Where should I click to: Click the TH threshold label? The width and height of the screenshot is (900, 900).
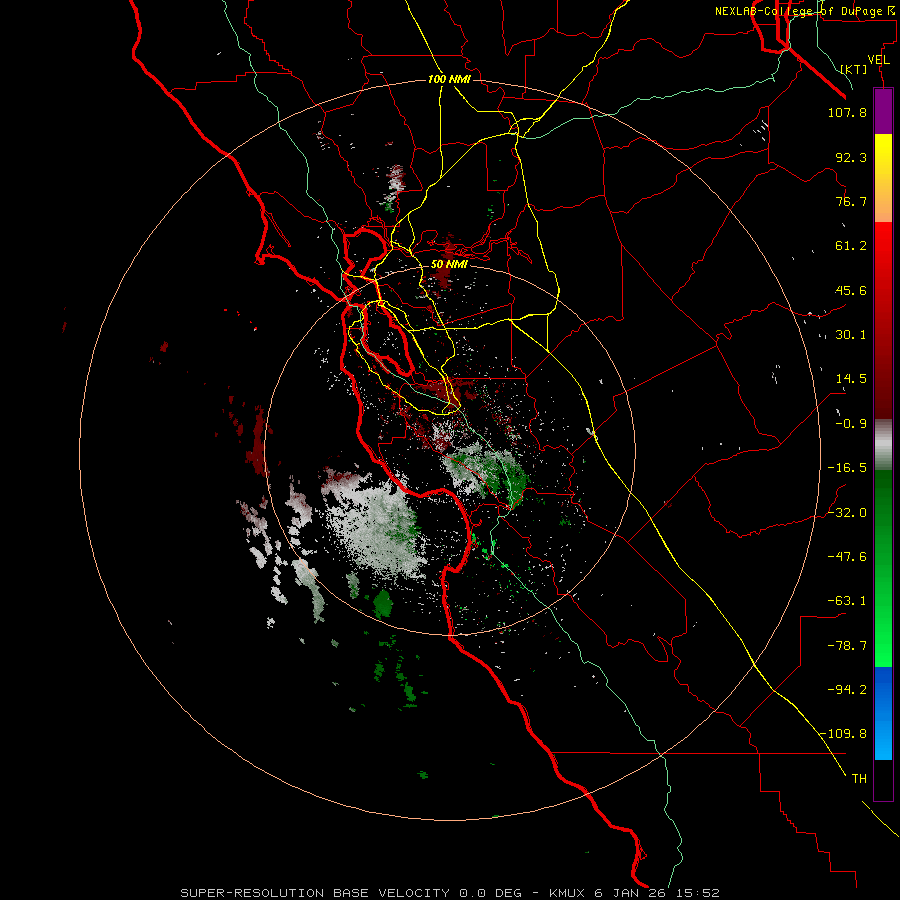tap(859, 779)
